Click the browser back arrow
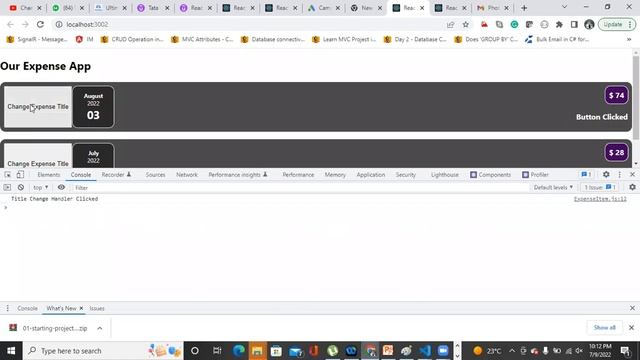 point(10,24)
